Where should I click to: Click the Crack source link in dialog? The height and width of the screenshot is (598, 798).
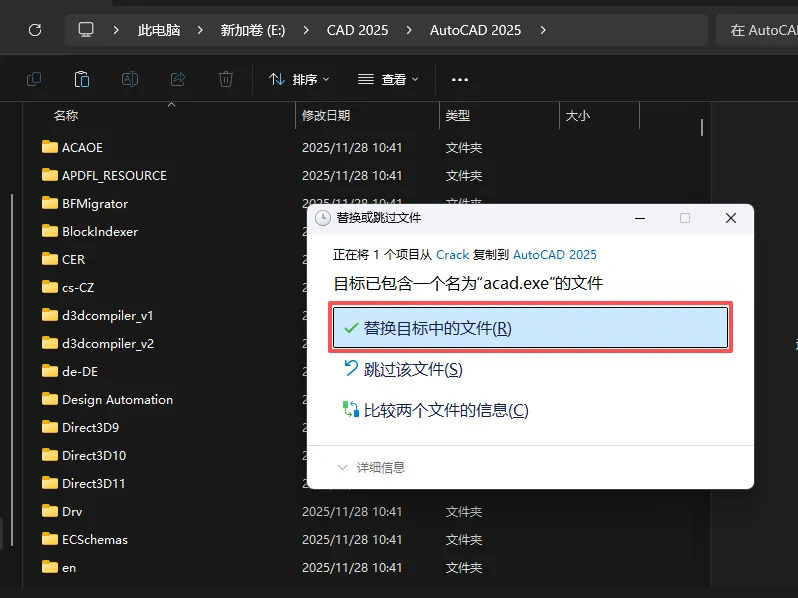[452, 254]
